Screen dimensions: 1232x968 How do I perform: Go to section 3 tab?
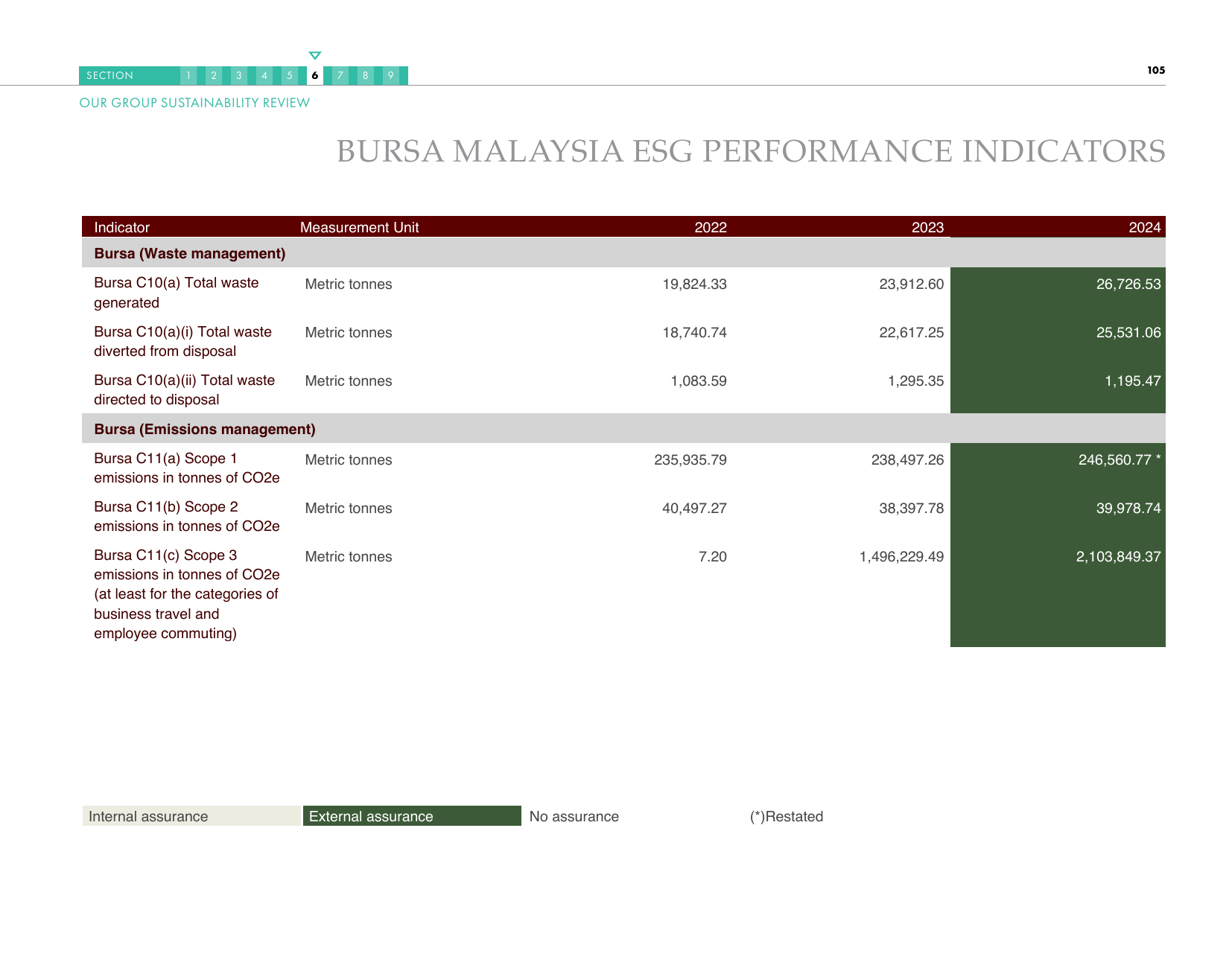(x=239, y=75)
